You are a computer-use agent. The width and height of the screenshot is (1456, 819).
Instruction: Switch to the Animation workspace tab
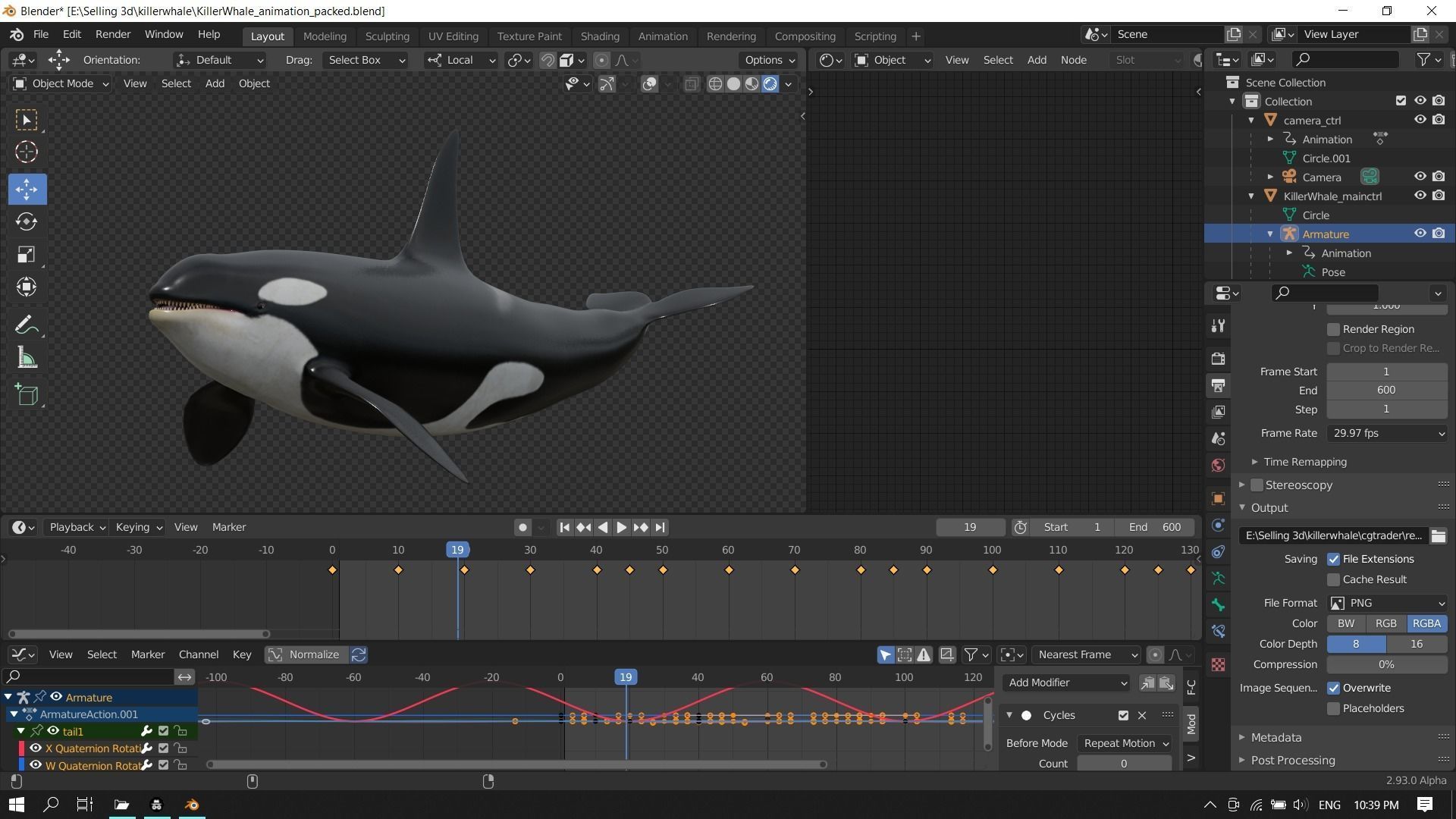click(663, 36)
